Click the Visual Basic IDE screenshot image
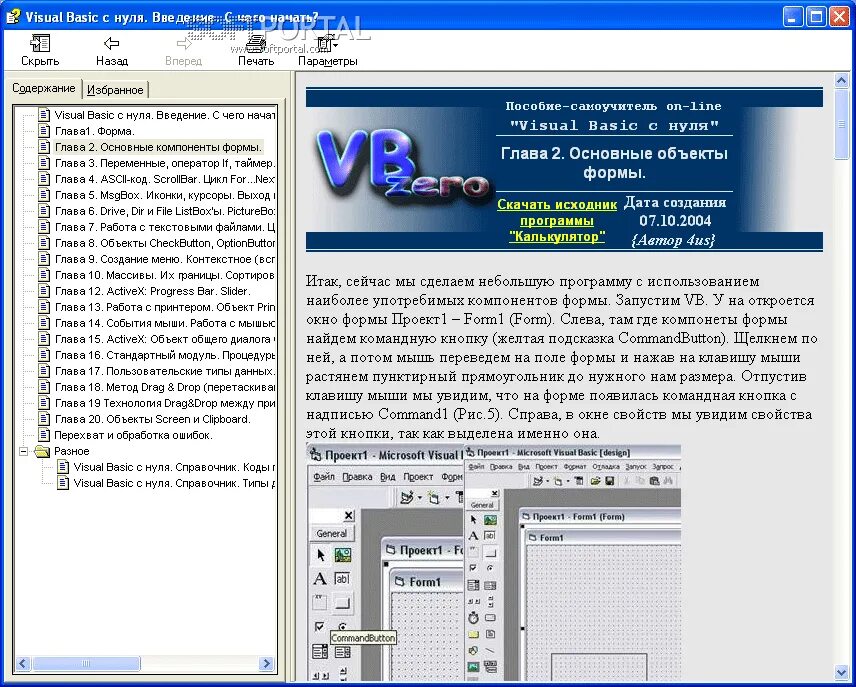This screenshot has height=687, width=856. point(494,562)
